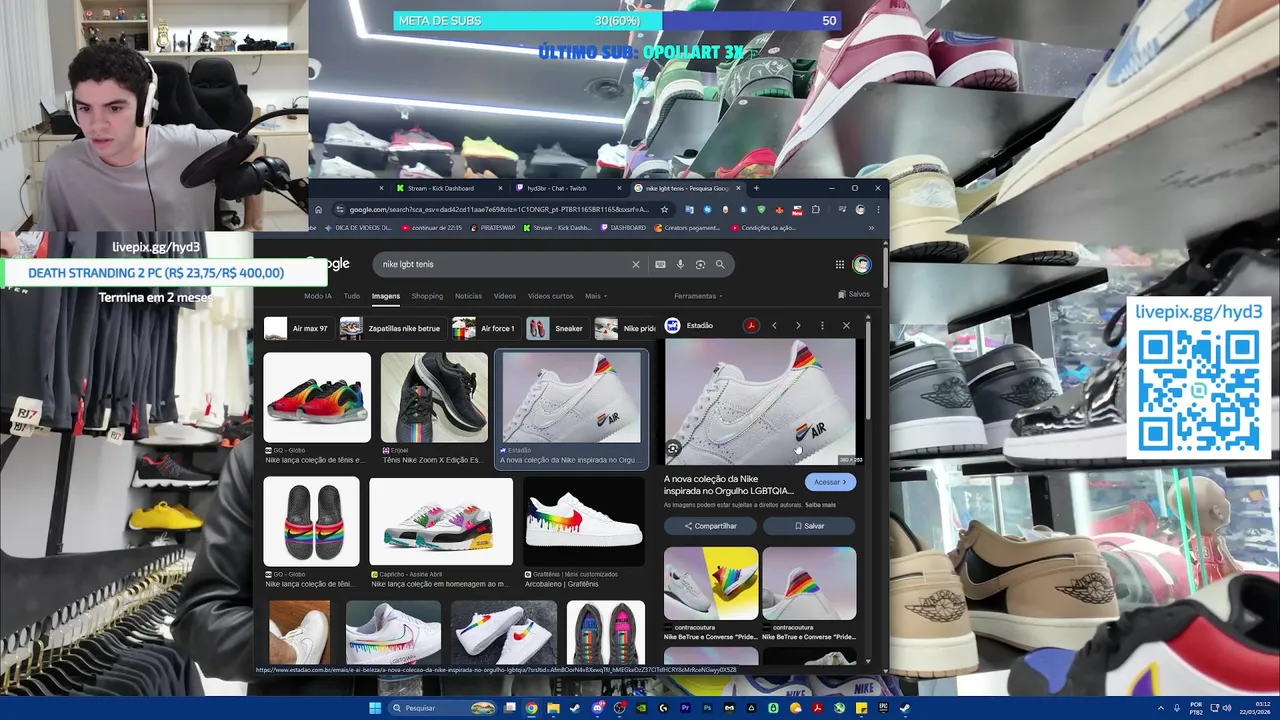Select the Vídeos results tab

pos(505,296)
